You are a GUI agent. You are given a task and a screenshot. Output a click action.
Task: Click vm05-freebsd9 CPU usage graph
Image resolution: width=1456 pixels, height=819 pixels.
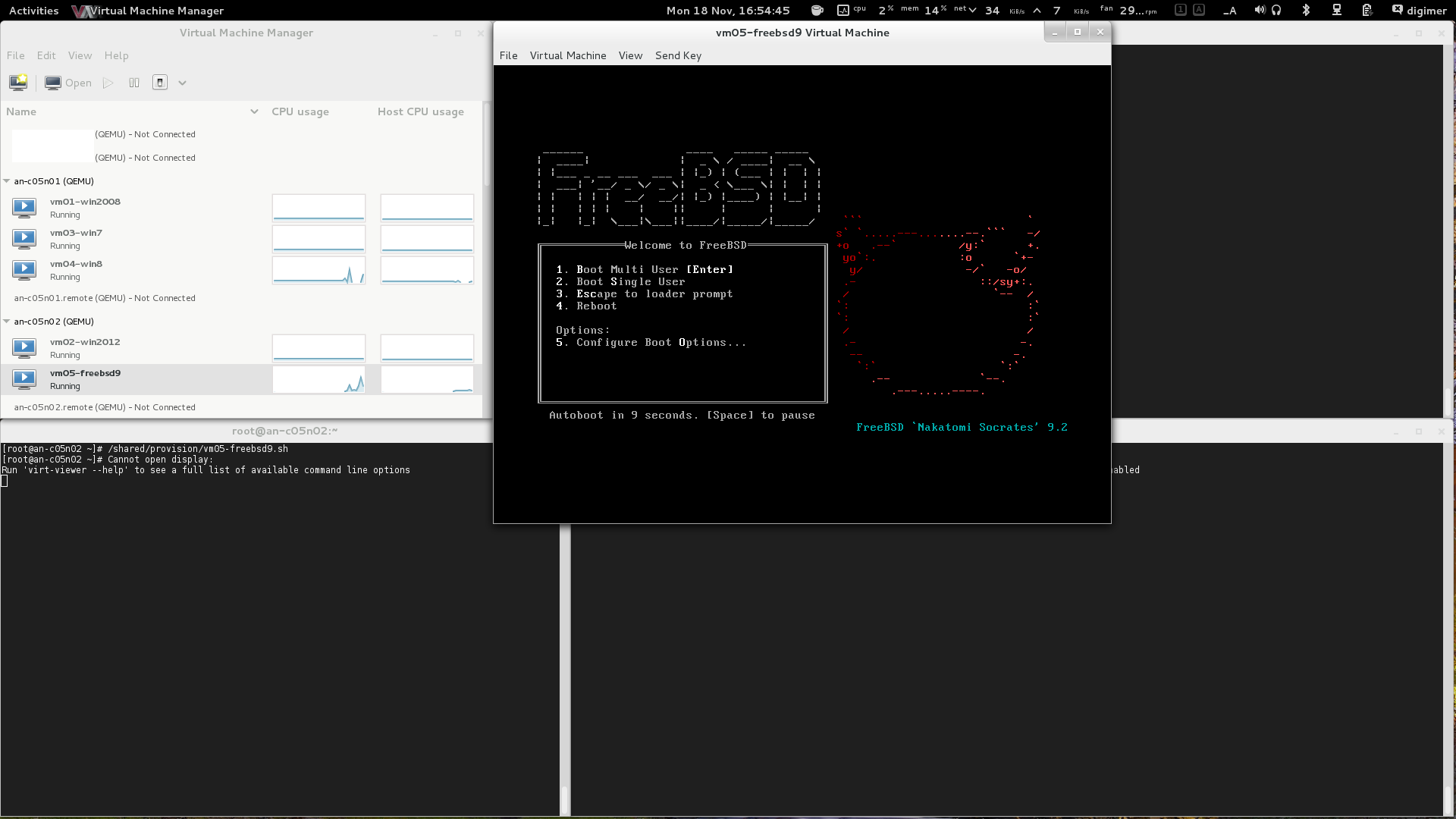(x=318, y=379)
